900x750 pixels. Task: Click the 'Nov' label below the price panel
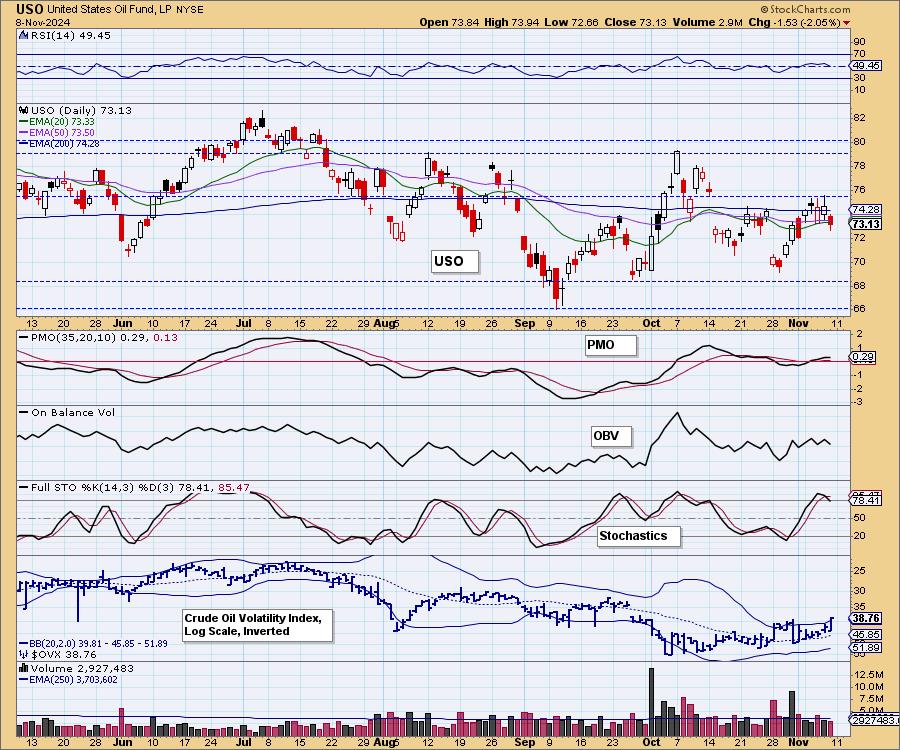798,323
